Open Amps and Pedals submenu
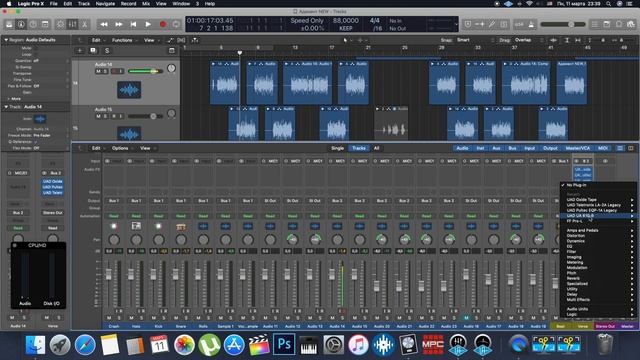 (x=598, y=230)
